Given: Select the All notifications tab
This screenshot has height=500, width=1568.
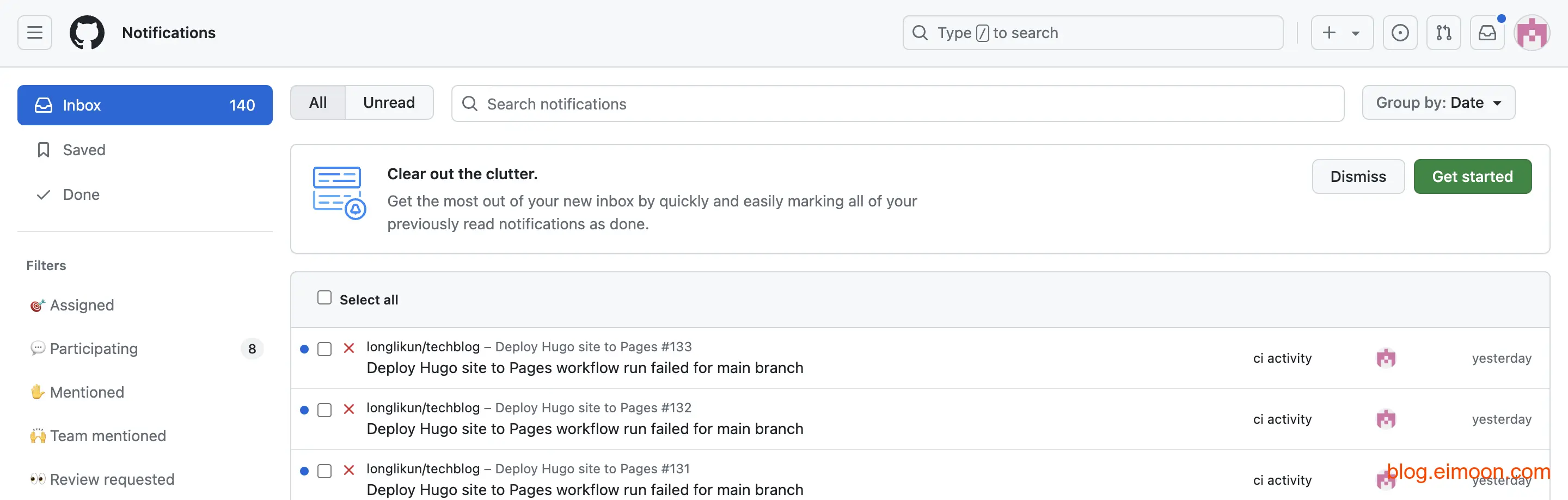Looking at the screenshot, I should click(318, 103).
